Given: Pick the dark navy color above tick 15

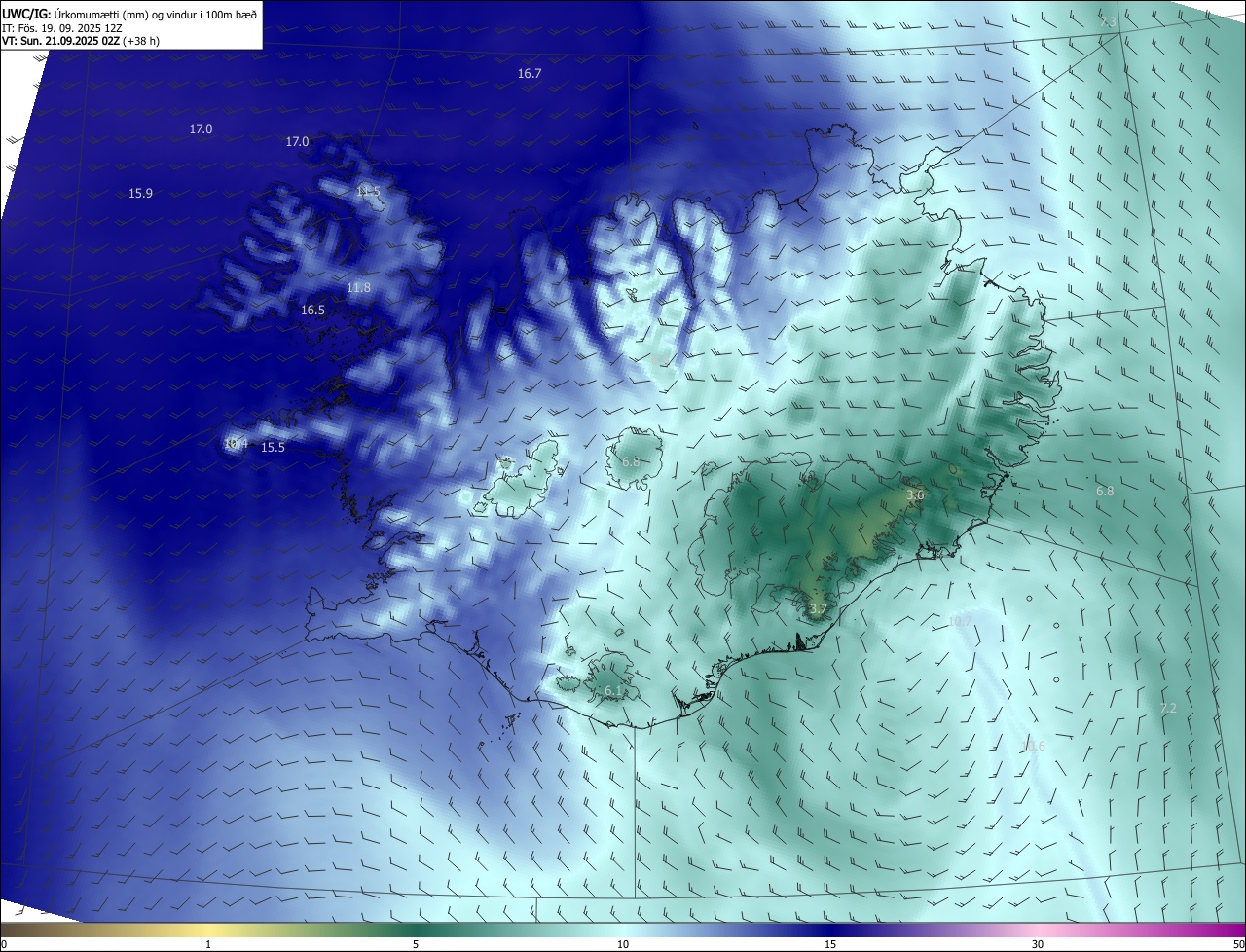Looking at the screenshot, I should pyautogui.click(x=830, y=931).
